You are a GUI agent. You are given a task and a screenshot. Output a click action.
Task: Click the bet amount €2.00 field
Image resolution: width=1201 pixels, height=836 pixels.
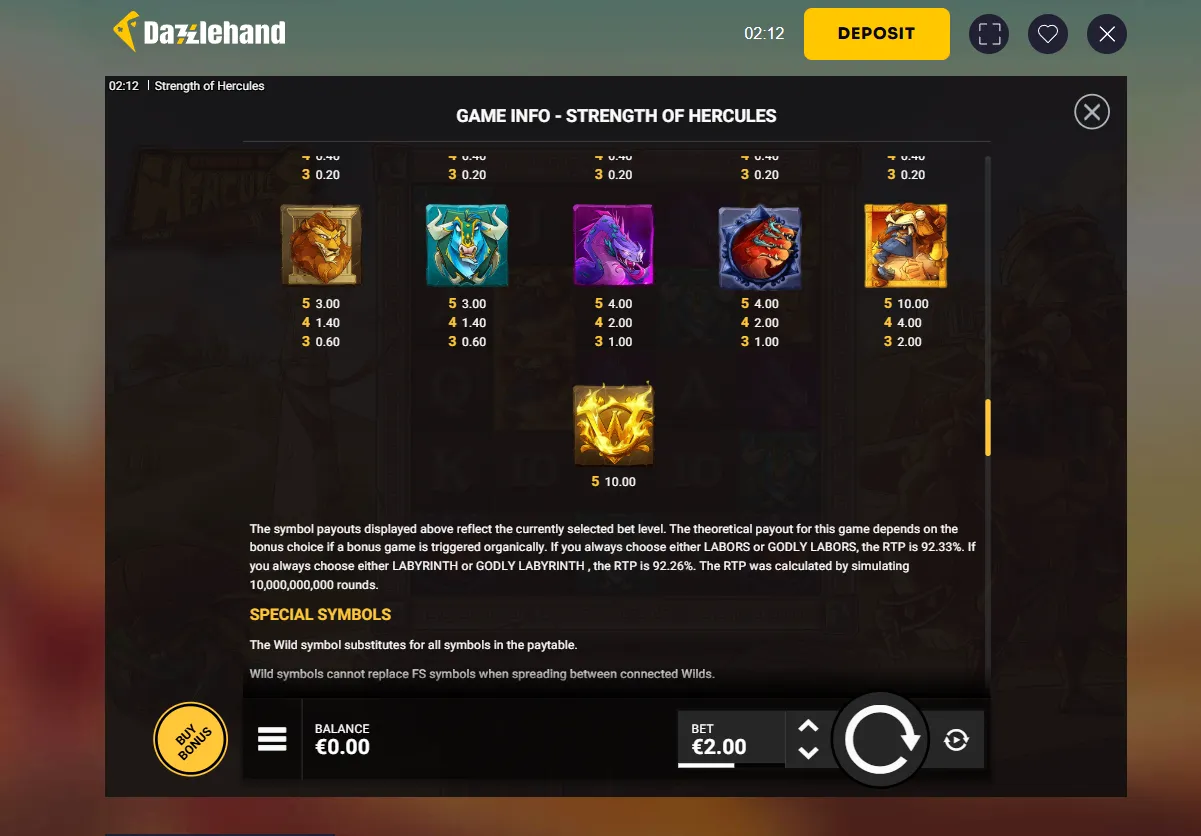[731, 739]
